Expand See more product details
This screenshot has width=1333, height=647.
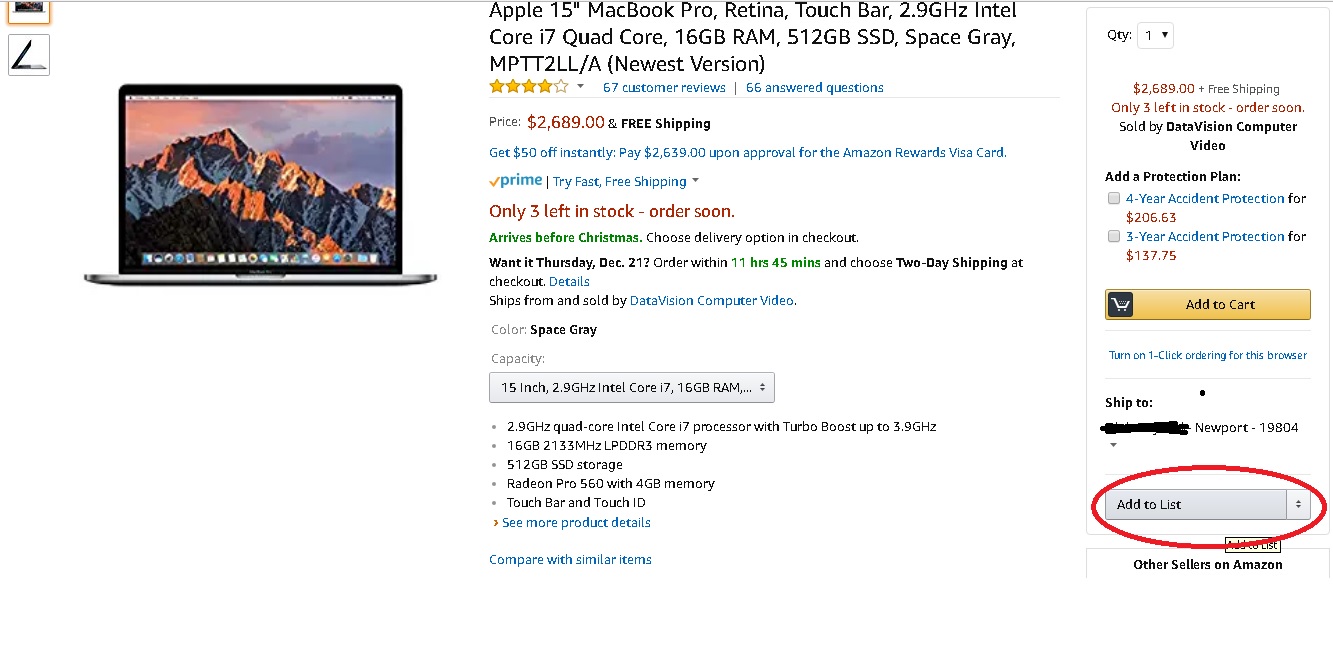point(575,522)
